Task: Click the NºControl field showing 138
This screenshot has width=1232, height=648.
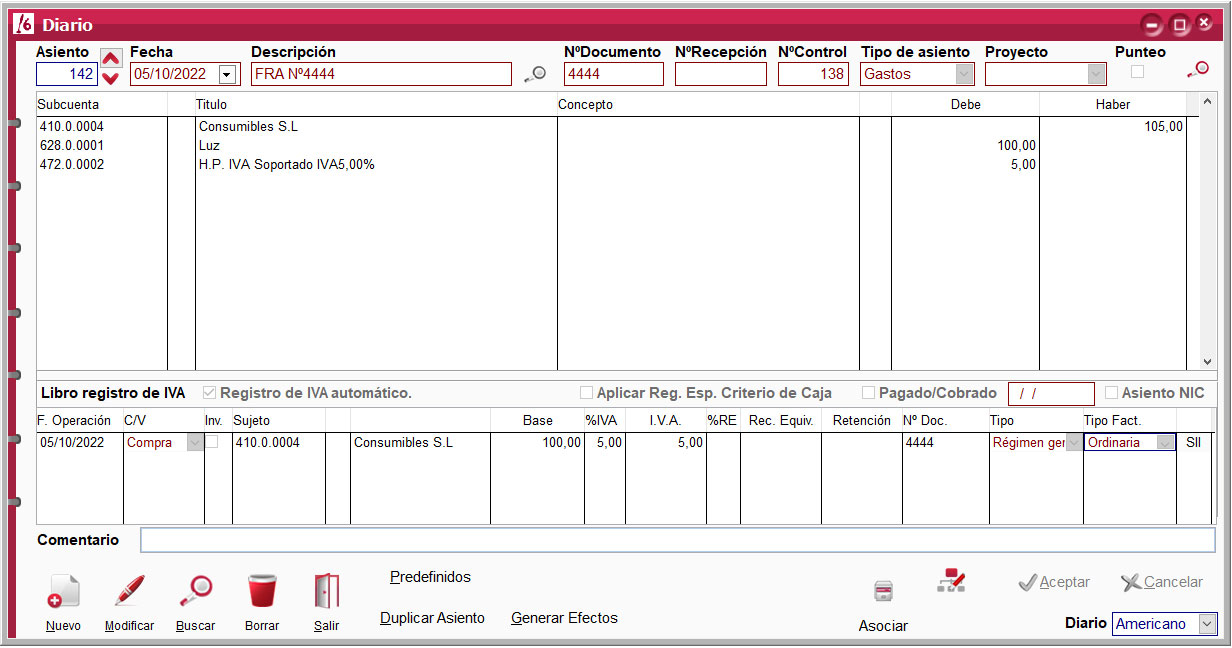Action: coord(813,74)
